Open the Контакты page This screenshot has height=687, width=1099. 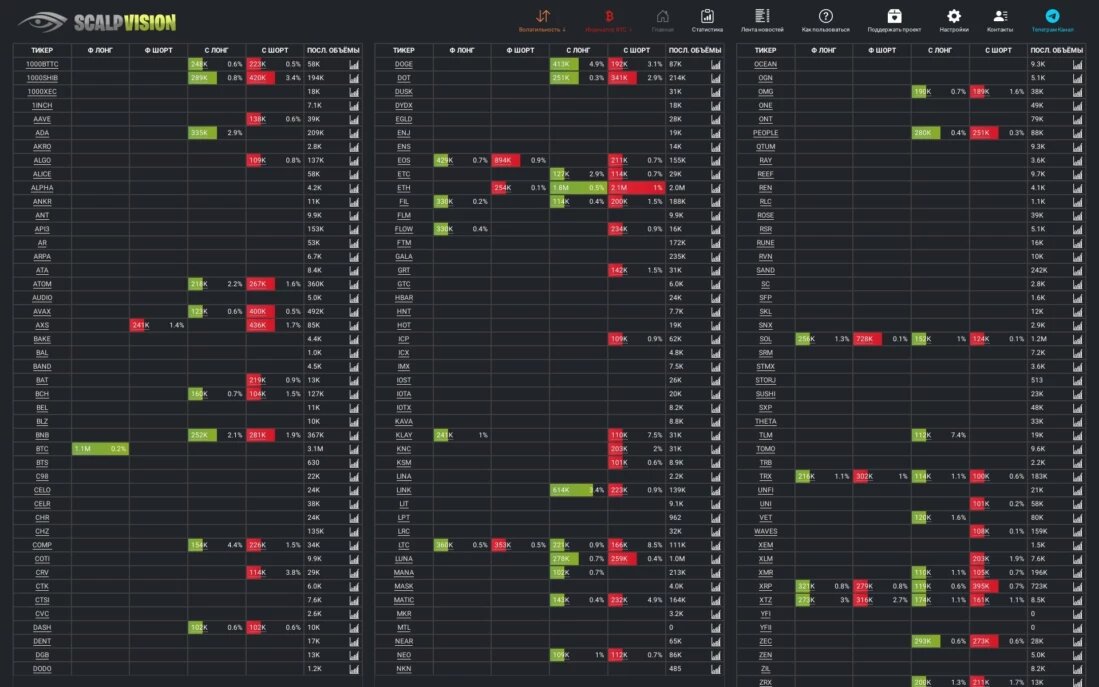click(999, 20)
